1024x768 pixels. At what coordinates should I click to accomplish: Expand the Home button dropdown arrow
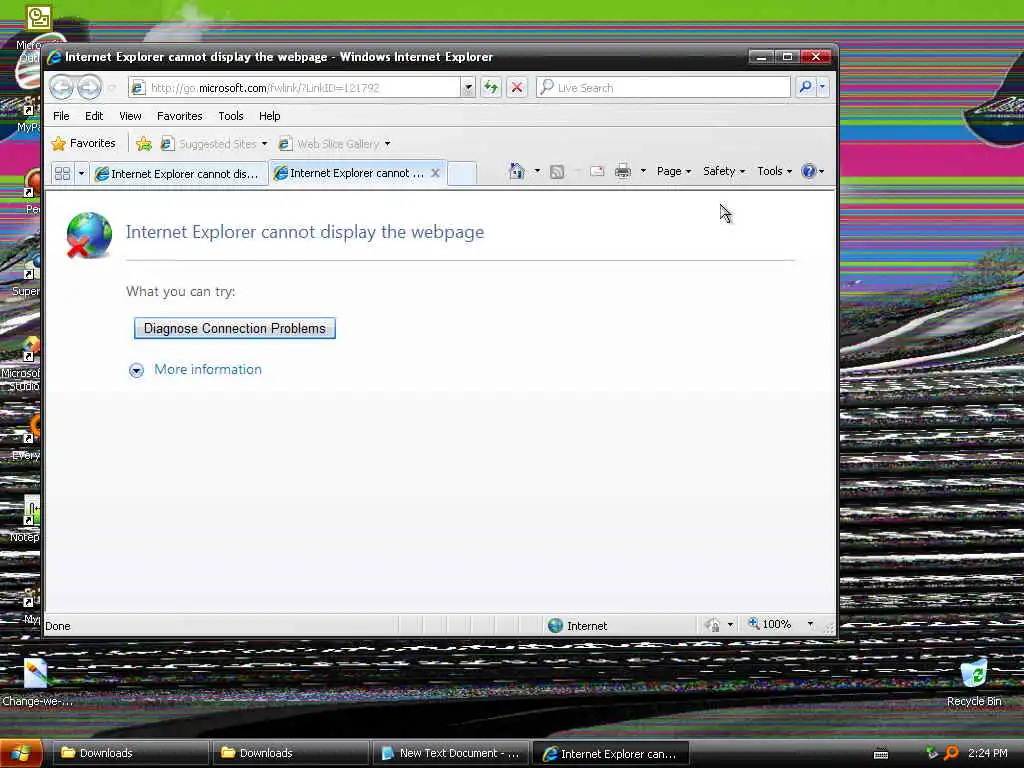click(537, 171)
